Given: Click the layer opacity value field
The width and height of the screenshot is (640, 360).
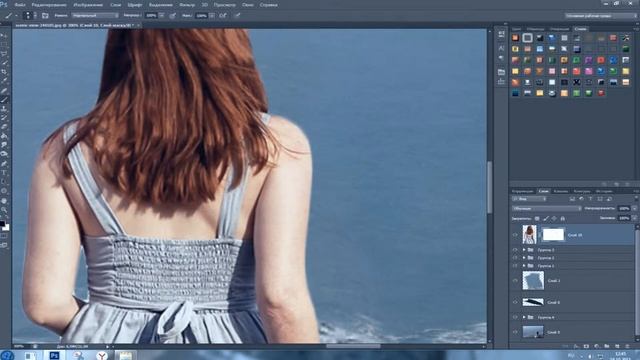Looking at the screenshot, I should click(624, 209).
